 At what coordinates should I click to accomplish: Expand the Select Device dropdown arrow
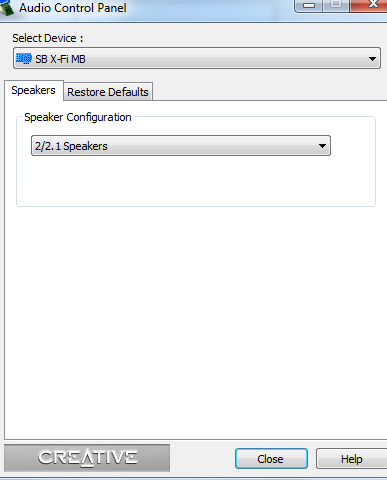point(372,59)
